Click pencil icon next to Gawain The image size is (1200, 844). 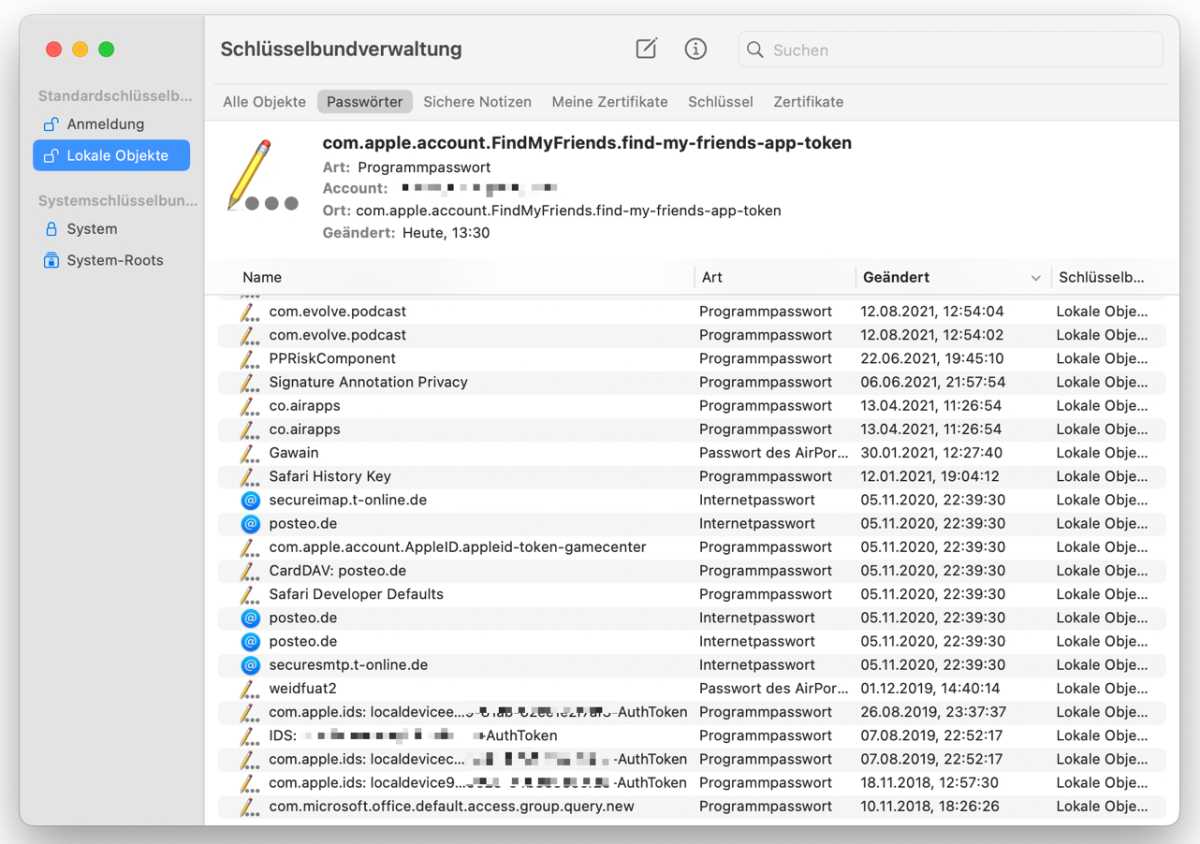(250, 453)
